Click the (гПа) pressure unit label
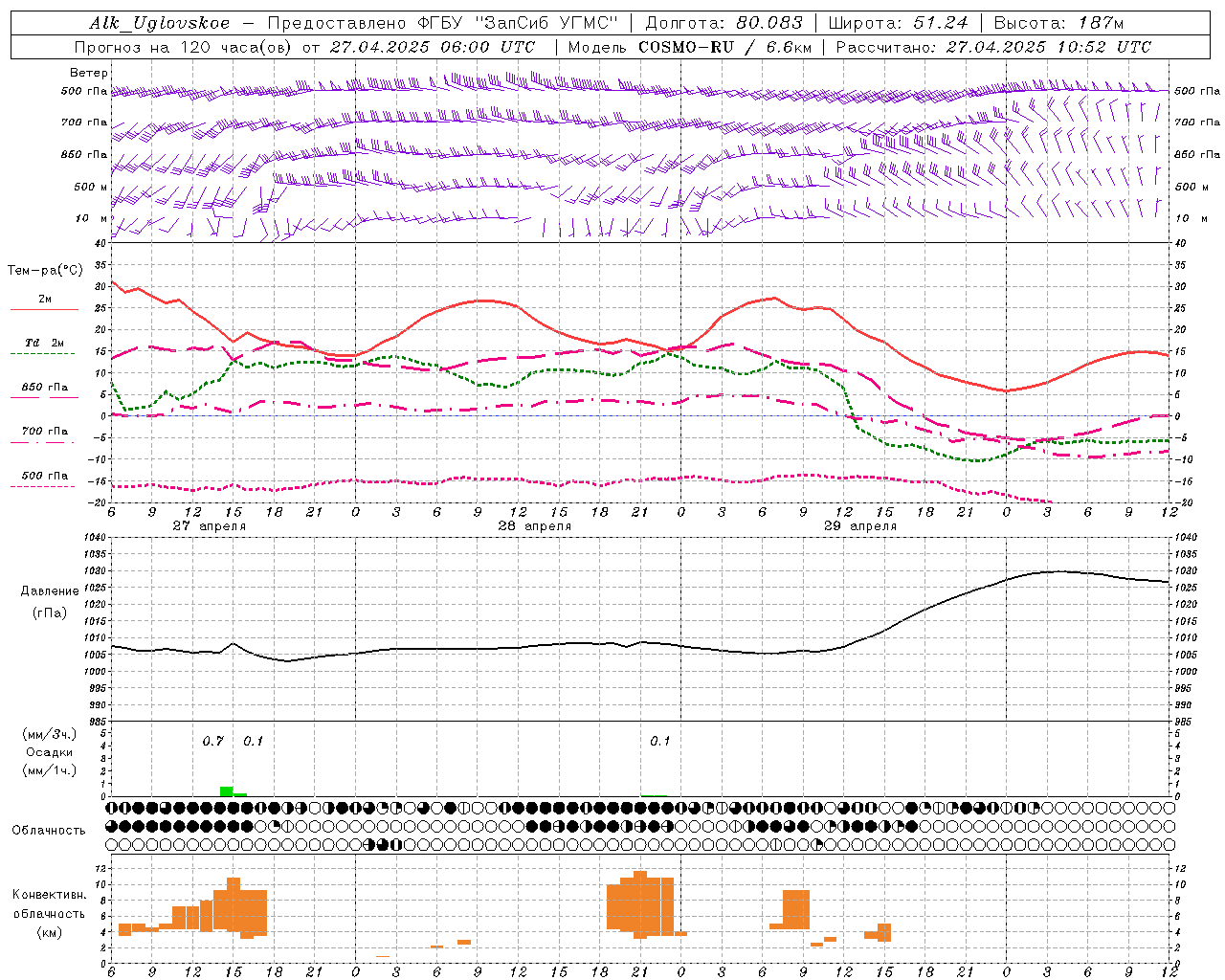 [x=50, y=613]
